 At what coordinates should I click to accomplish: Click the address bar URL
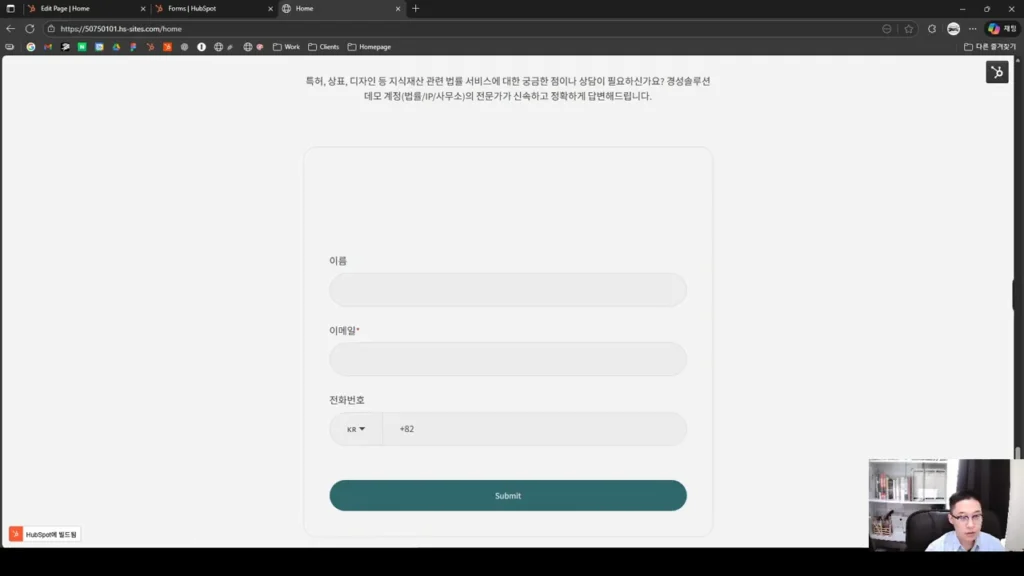[x=121, y=29]
